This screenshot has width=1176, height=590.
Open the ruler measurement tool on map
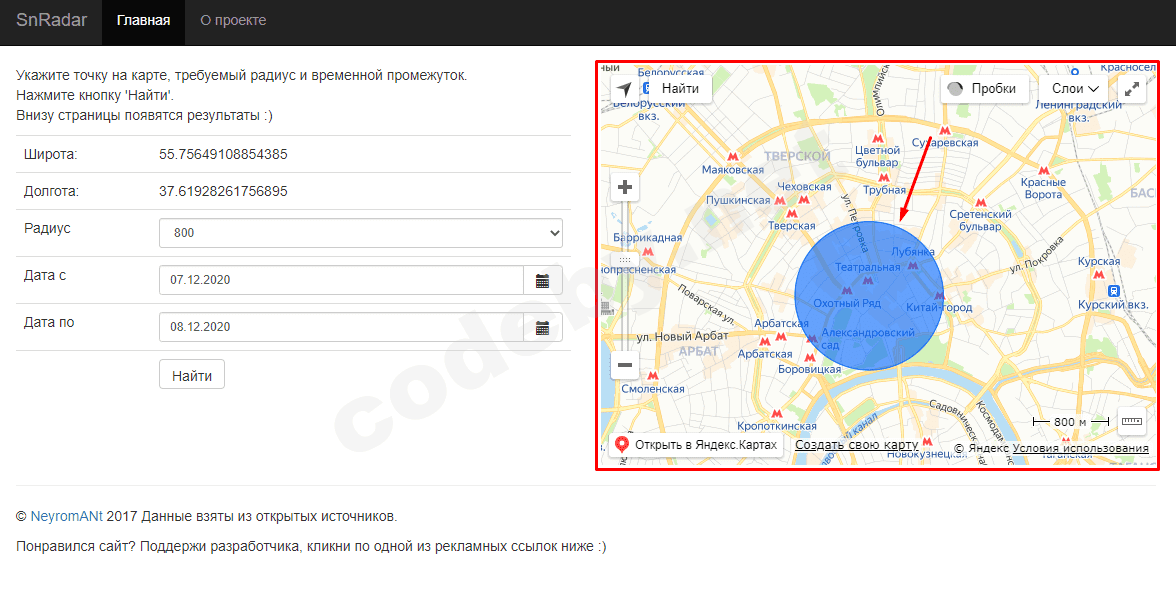click(1131, 421)
